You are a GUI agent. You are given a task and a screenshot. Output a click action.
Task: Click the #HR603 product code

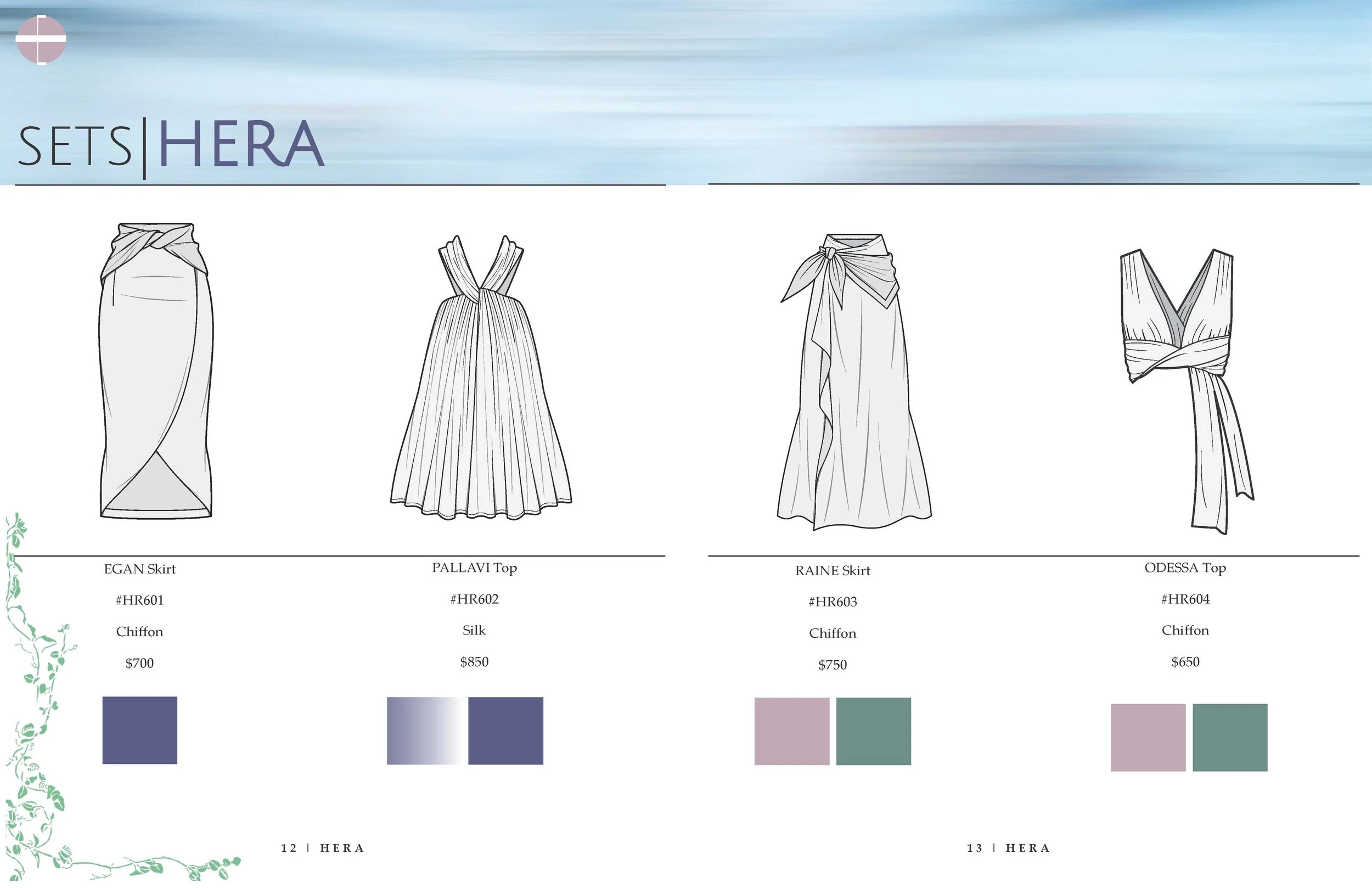(833, 602)
